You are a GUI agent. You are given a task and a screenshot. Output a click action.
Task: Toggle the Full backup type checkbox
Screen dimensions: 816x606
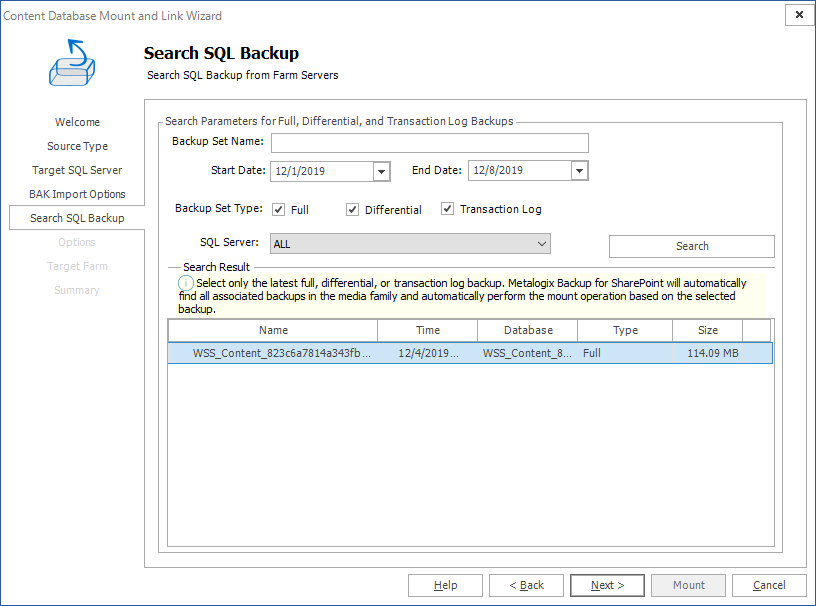tap(278, 209)
